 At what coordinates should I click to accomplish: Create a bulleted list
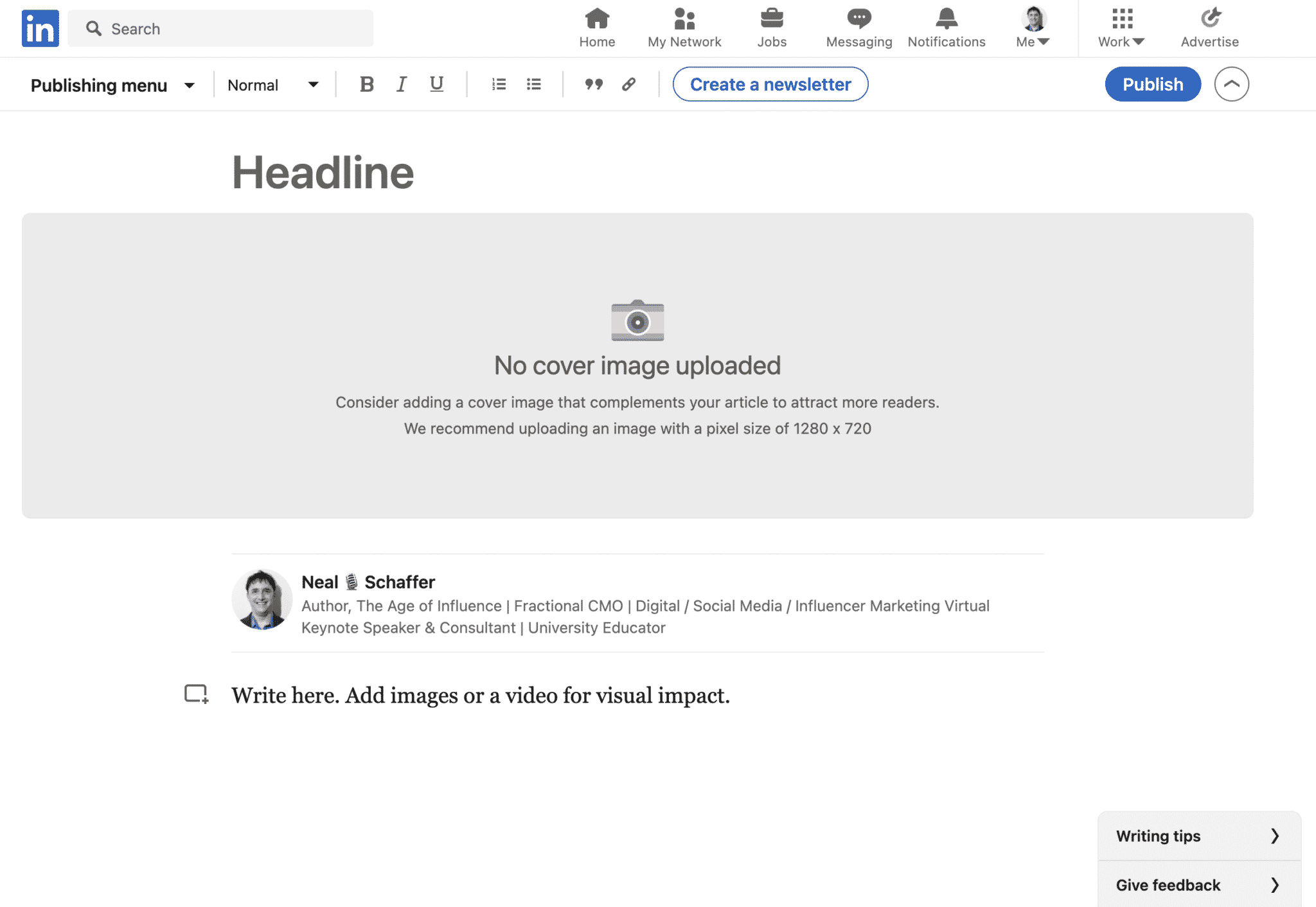pyautogui.click(x=533, y=84)
